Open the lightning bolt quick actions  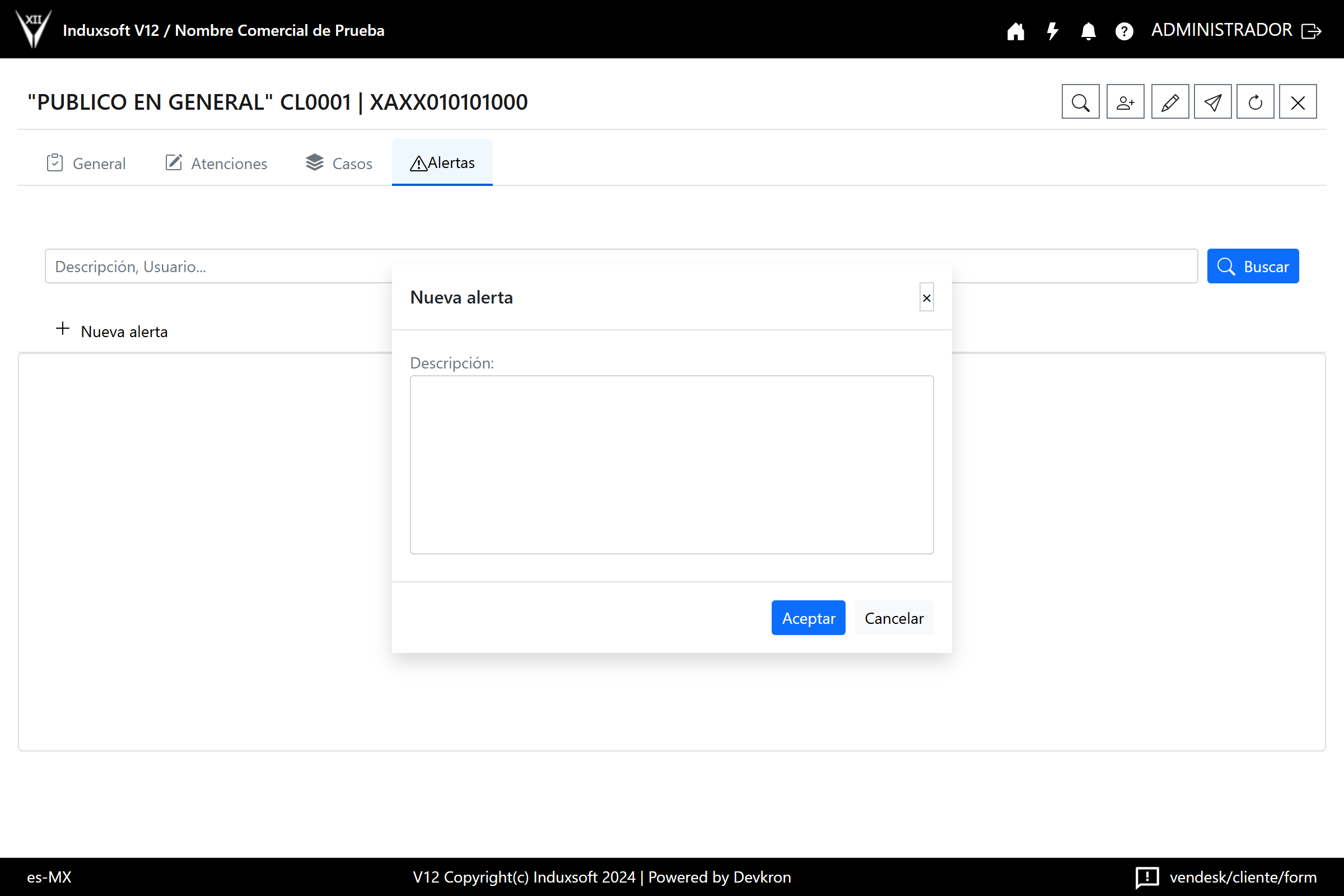[1052, 31]
